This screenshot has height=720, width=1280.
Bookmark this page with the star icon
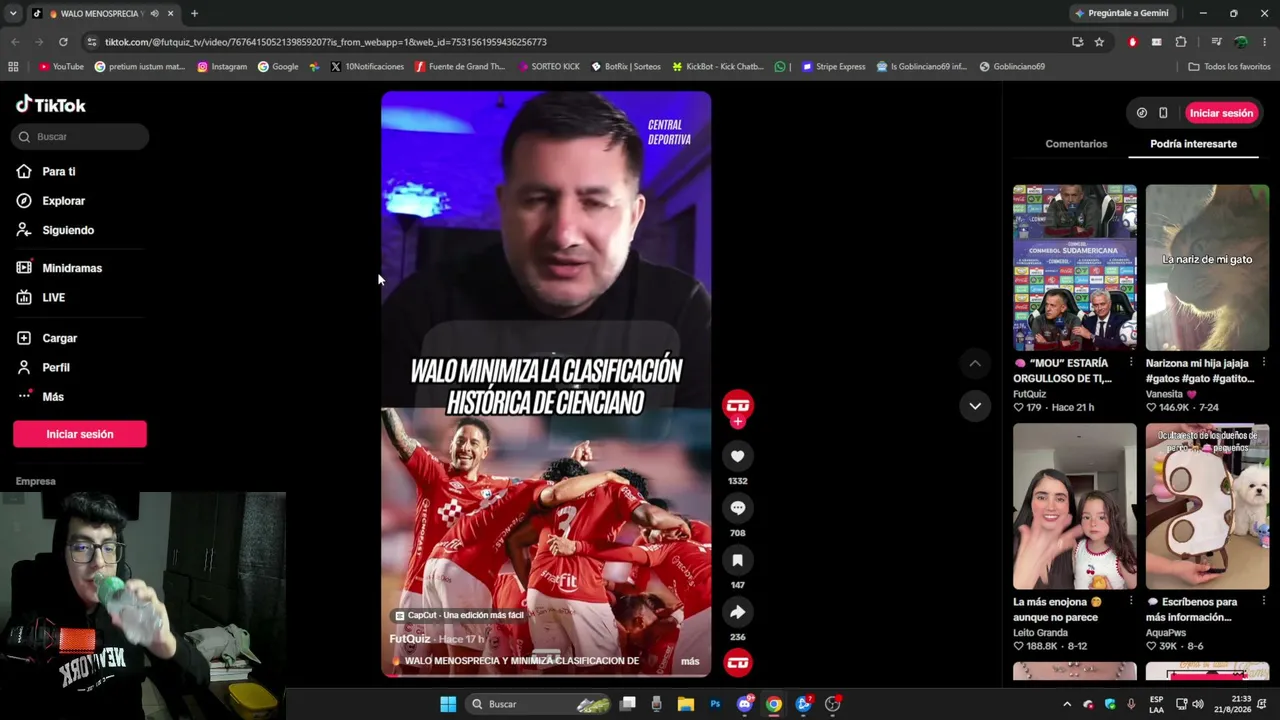pyautogui.click(x=1099, y=42)
